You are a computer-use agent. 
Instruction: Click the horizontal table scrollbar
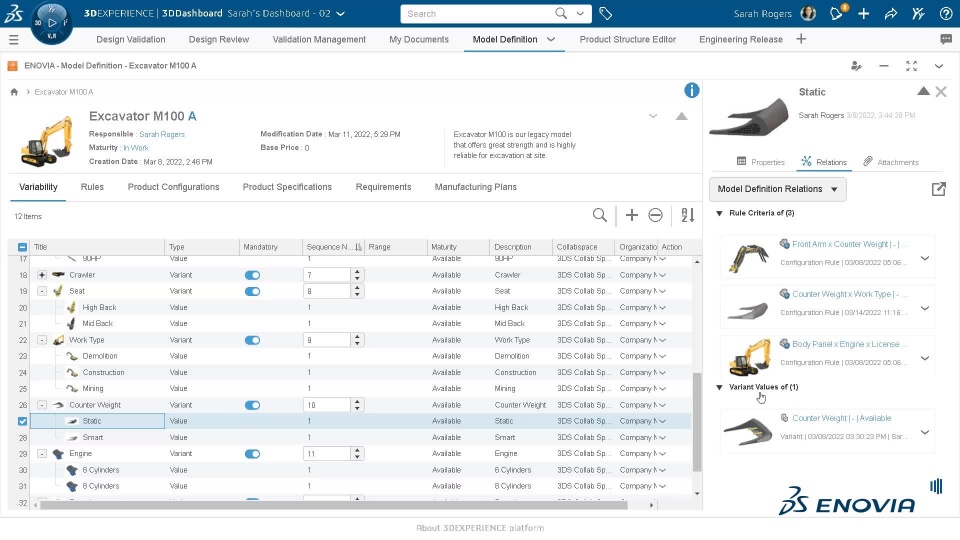pyautogui.click(x=334, y=505)
